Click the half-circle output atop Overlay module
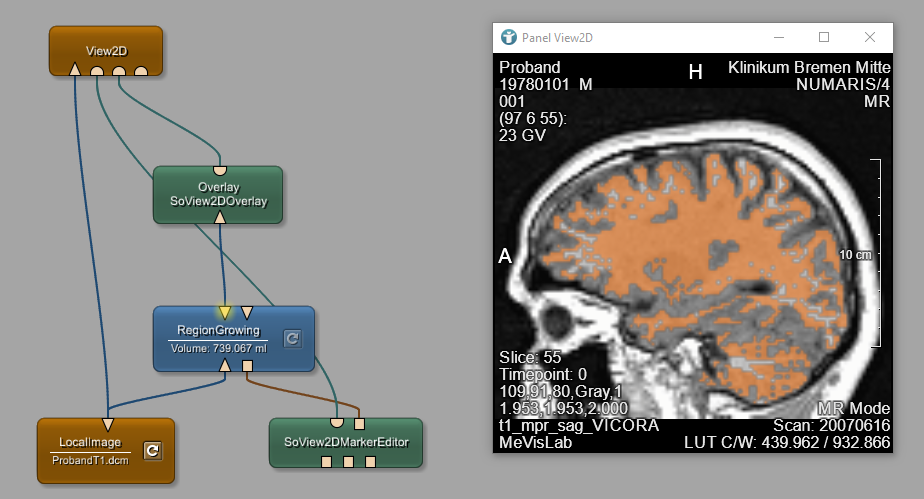Image resolution: width=924 pixels, height=499 pixels. 218,170
